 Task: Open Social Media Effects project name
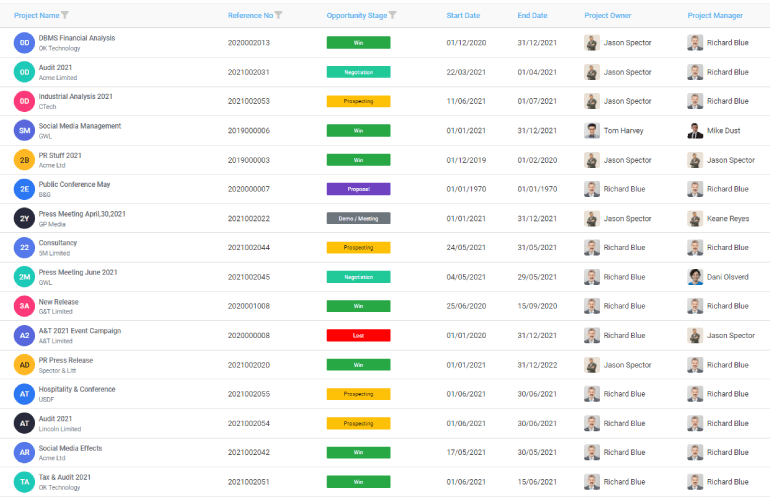point(70,448)
